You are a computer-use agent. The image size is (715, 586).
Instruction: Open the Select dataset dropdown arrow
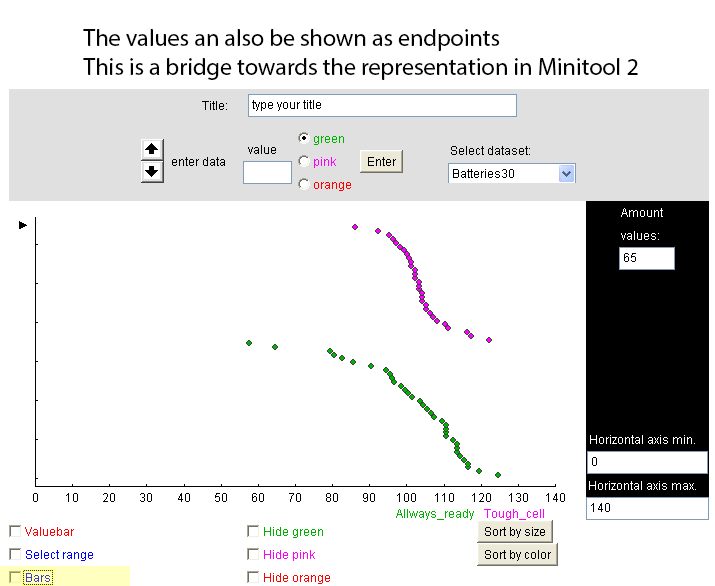566,174
